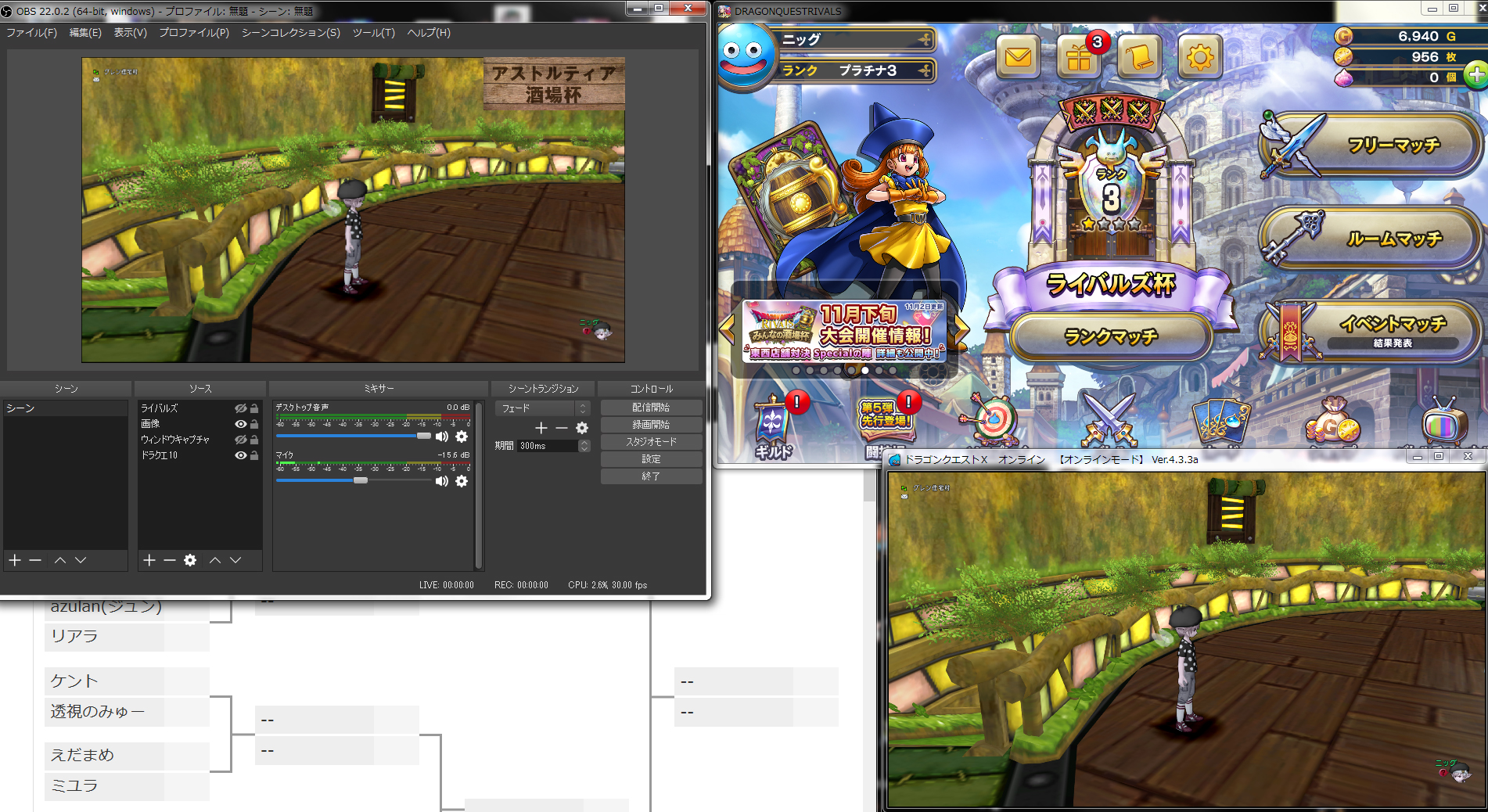1488x812 pixels.
Task: Open the scroll icon in Dragon Quest Rivals
Action: click(1139, 56)
